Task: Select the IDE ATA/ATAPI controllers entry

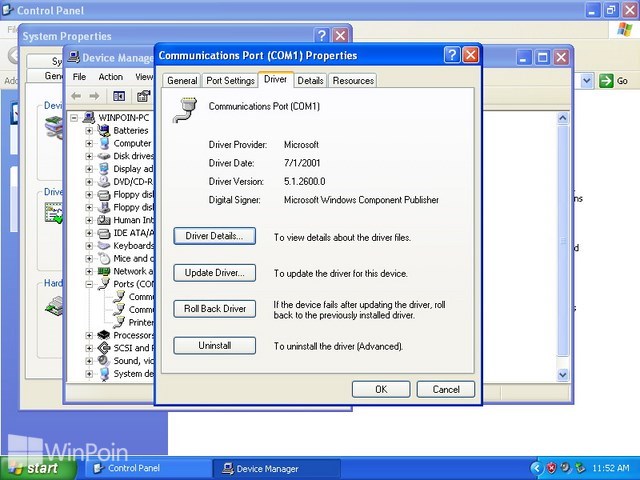Action: pos(133,233)
